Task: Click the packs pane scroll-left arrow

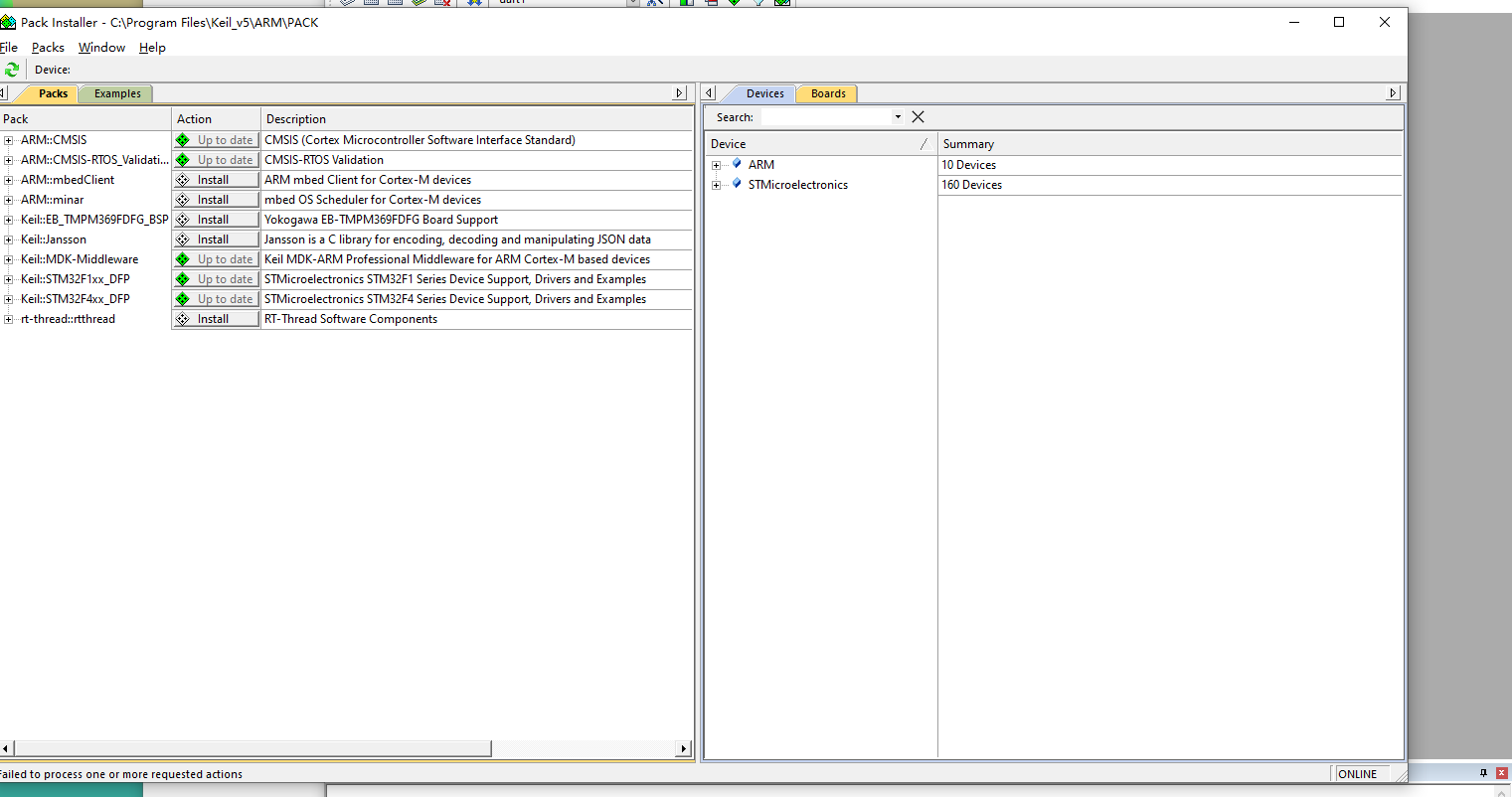Action: (x=6, y=748)
